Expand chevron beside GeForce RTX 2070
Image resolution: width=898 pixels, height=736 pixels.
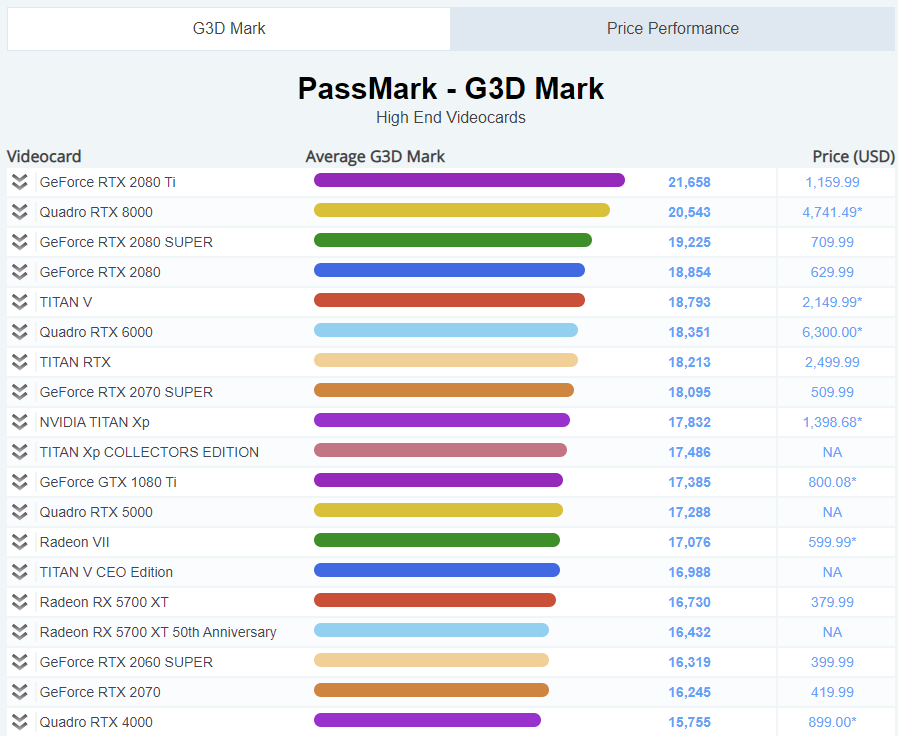[x=19, y=692]
